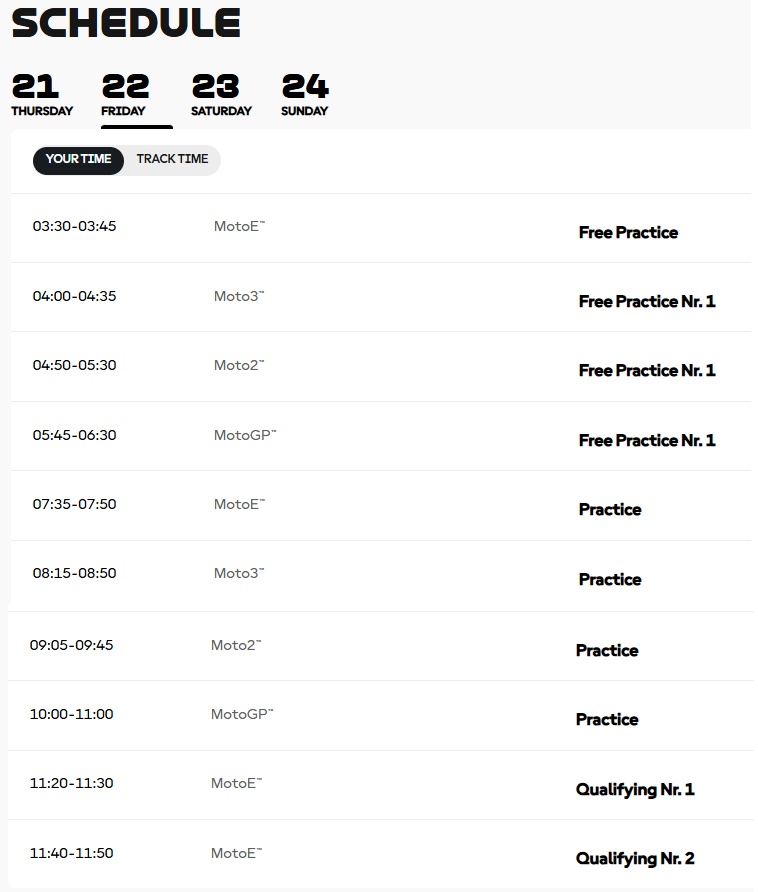
Task: Open Saturday 23 schedule tab
Action: click(x=221, y=95)
